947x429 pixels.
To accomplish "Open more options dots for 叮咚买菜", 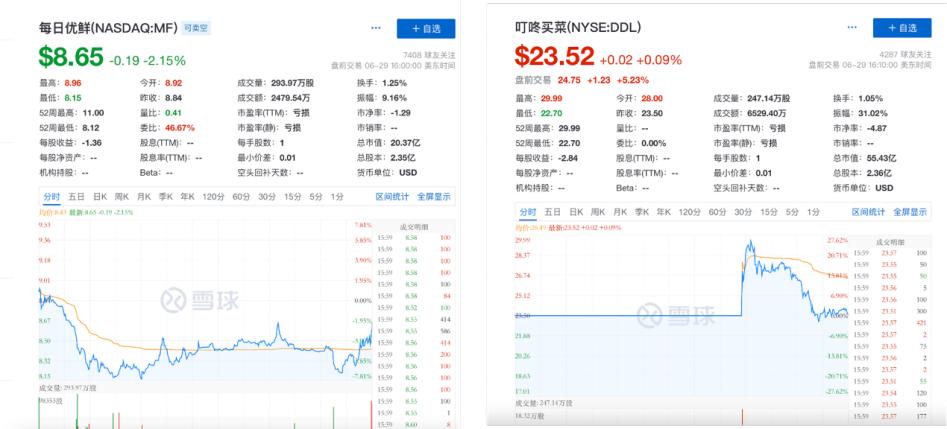I will pyautogui.click(x=852, y=27).
